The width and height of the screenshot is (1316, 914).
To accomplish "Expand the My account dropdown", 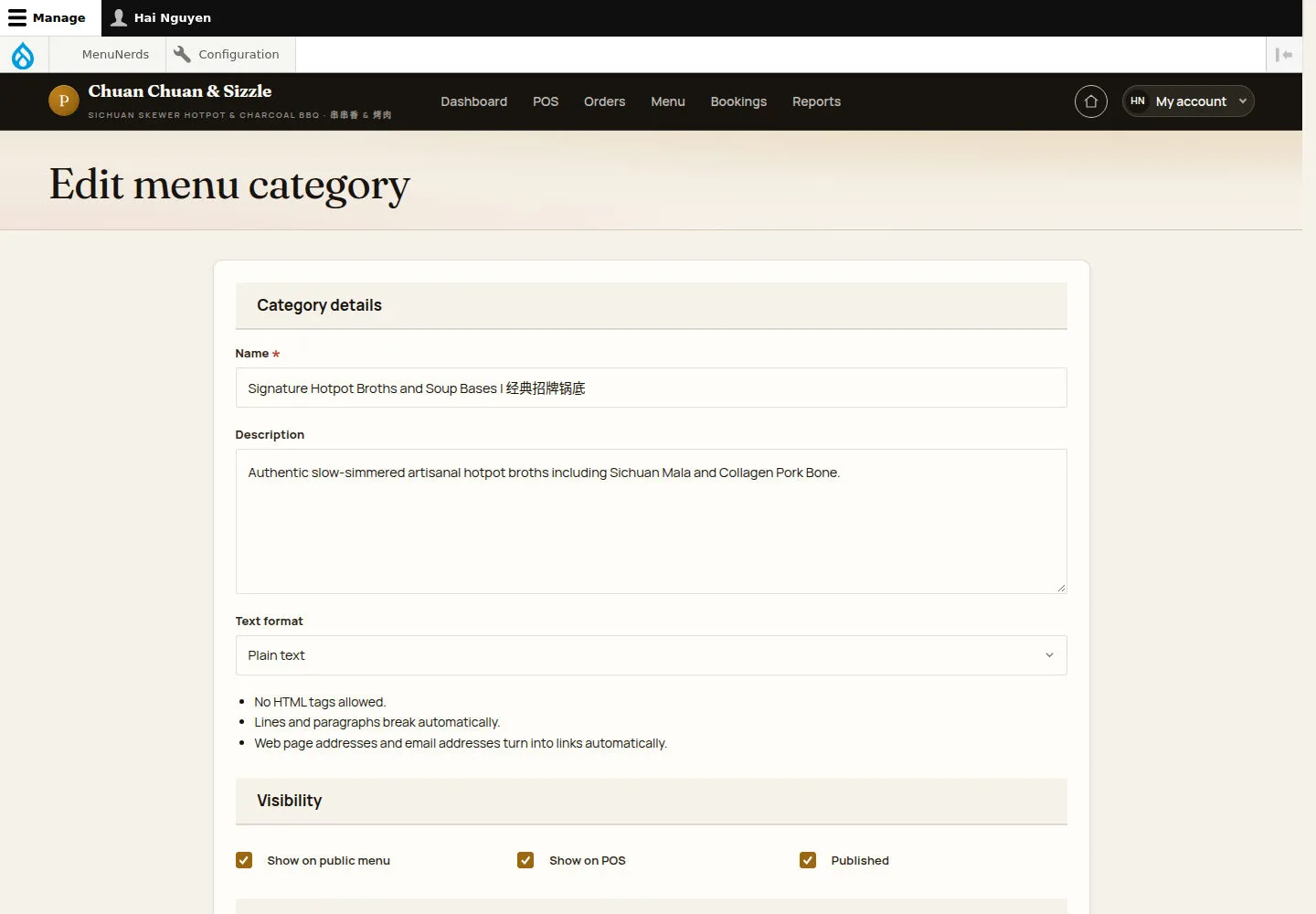I will tap(1188, 101).
